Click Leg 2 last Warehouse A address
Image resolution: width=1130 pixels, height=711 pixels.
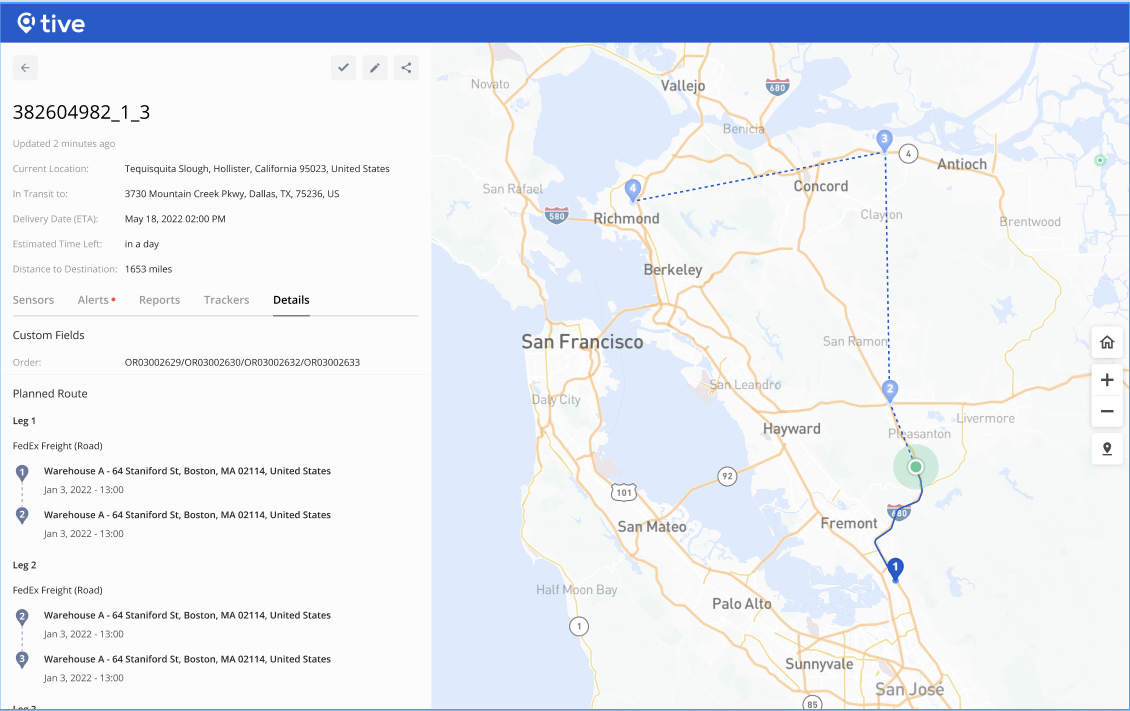click(x=187, y=659)
